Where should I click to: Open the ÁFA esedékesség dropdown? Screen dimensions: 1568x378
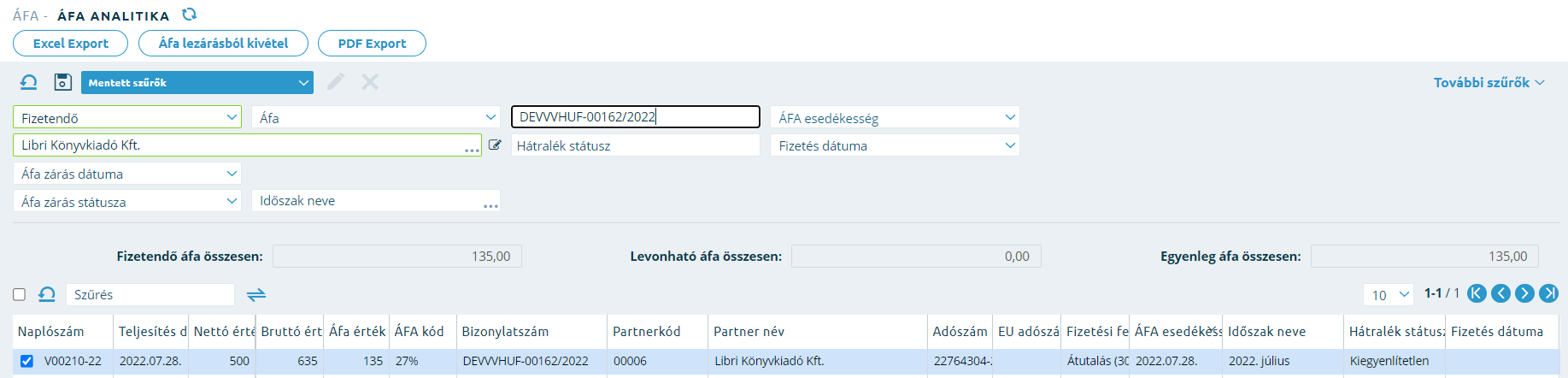click(895, 117)
